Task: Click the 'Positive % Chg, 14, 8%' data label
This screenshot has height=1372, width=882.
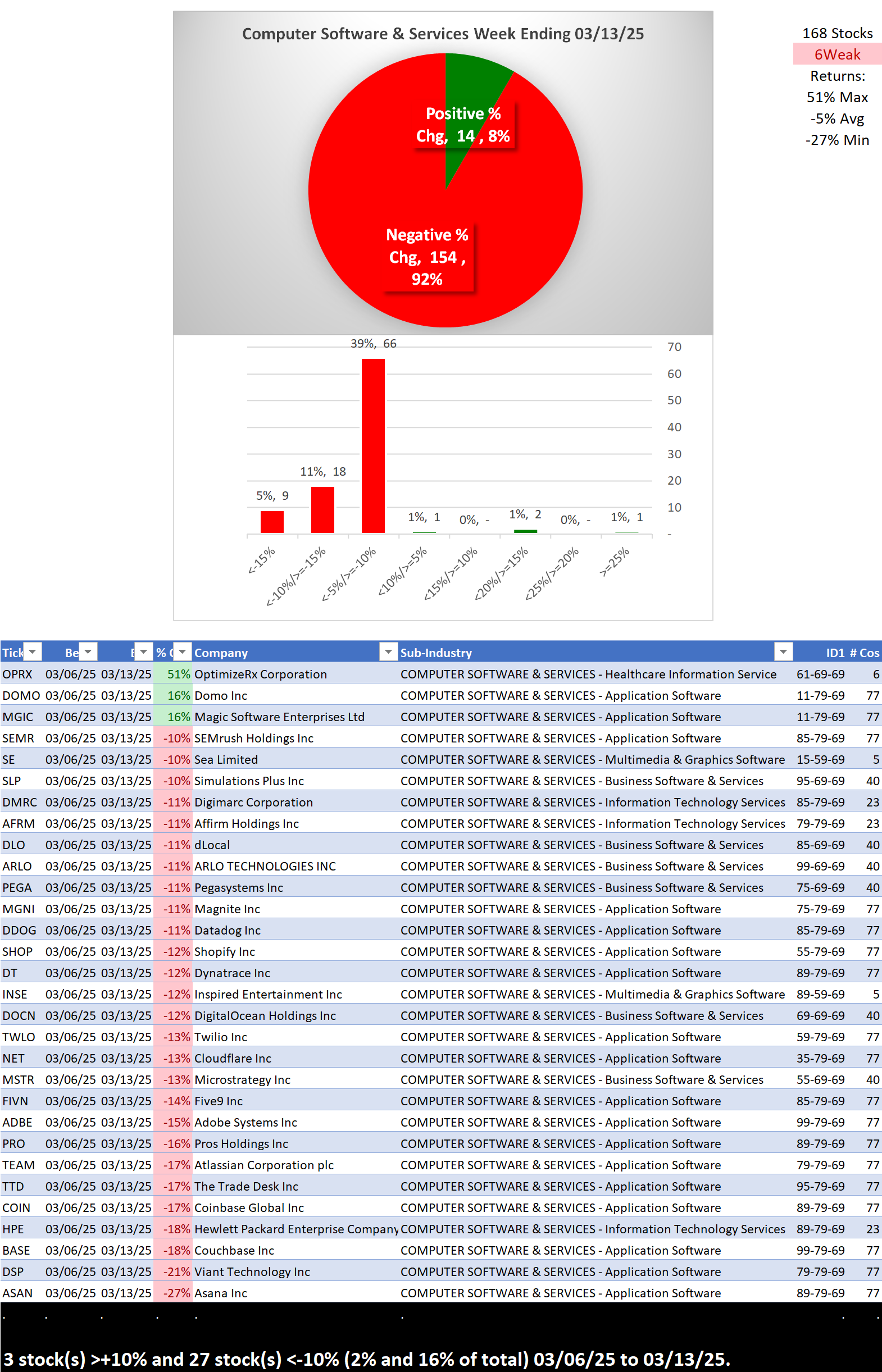Action: click(463, 125)
